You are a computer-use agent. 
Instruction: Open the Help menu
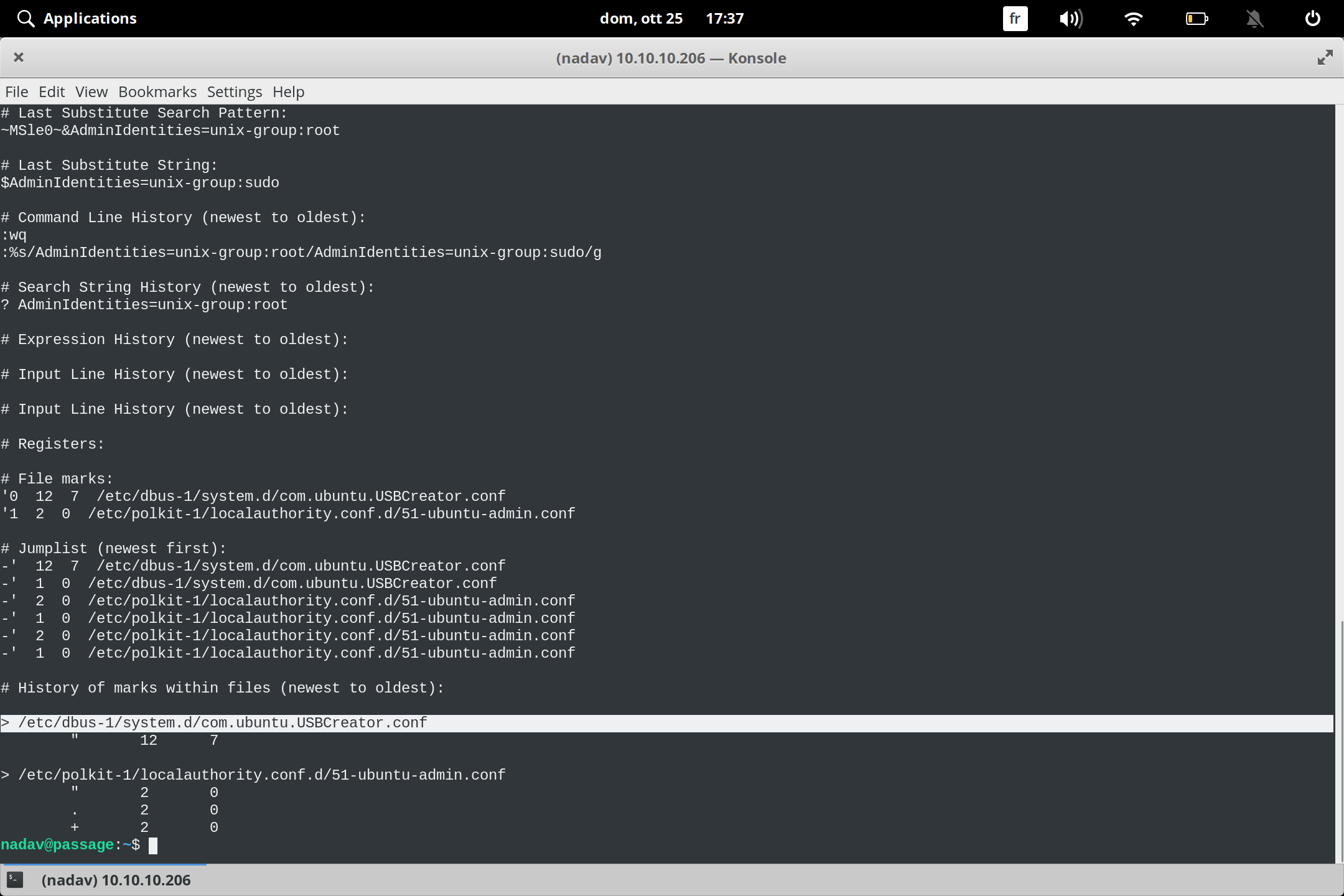click(288, 91)
